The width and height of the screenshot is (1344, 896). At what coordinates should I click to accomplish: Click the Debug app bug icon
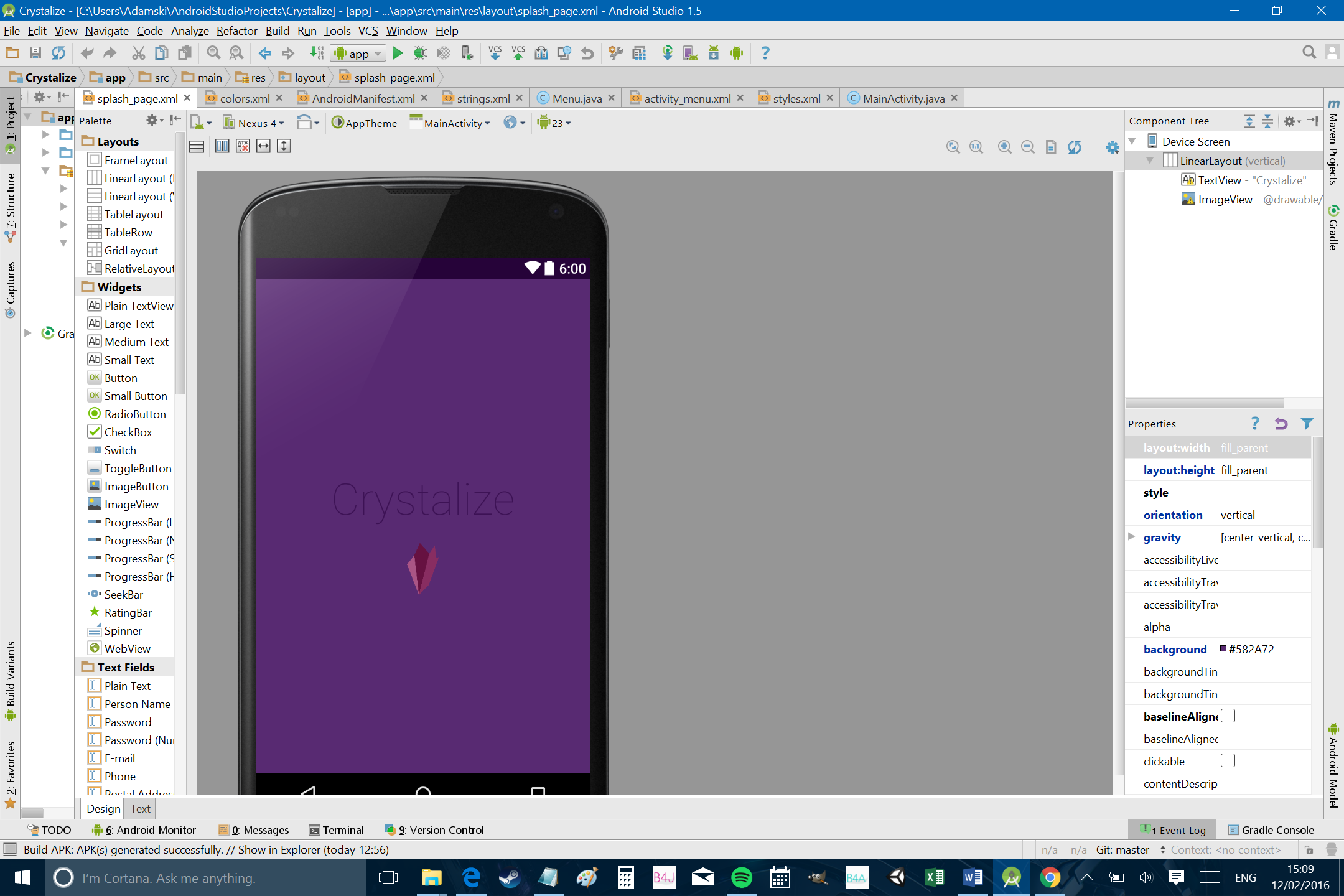tap(420, 54)
